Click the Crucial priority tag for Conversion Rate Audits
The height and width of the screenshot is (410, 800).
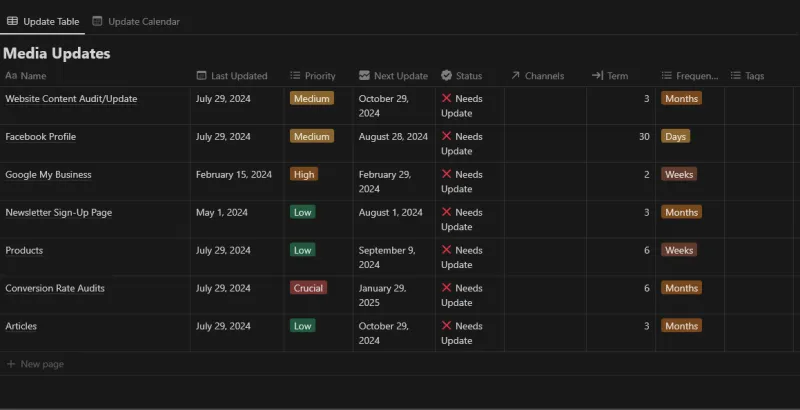click(308, 288)
